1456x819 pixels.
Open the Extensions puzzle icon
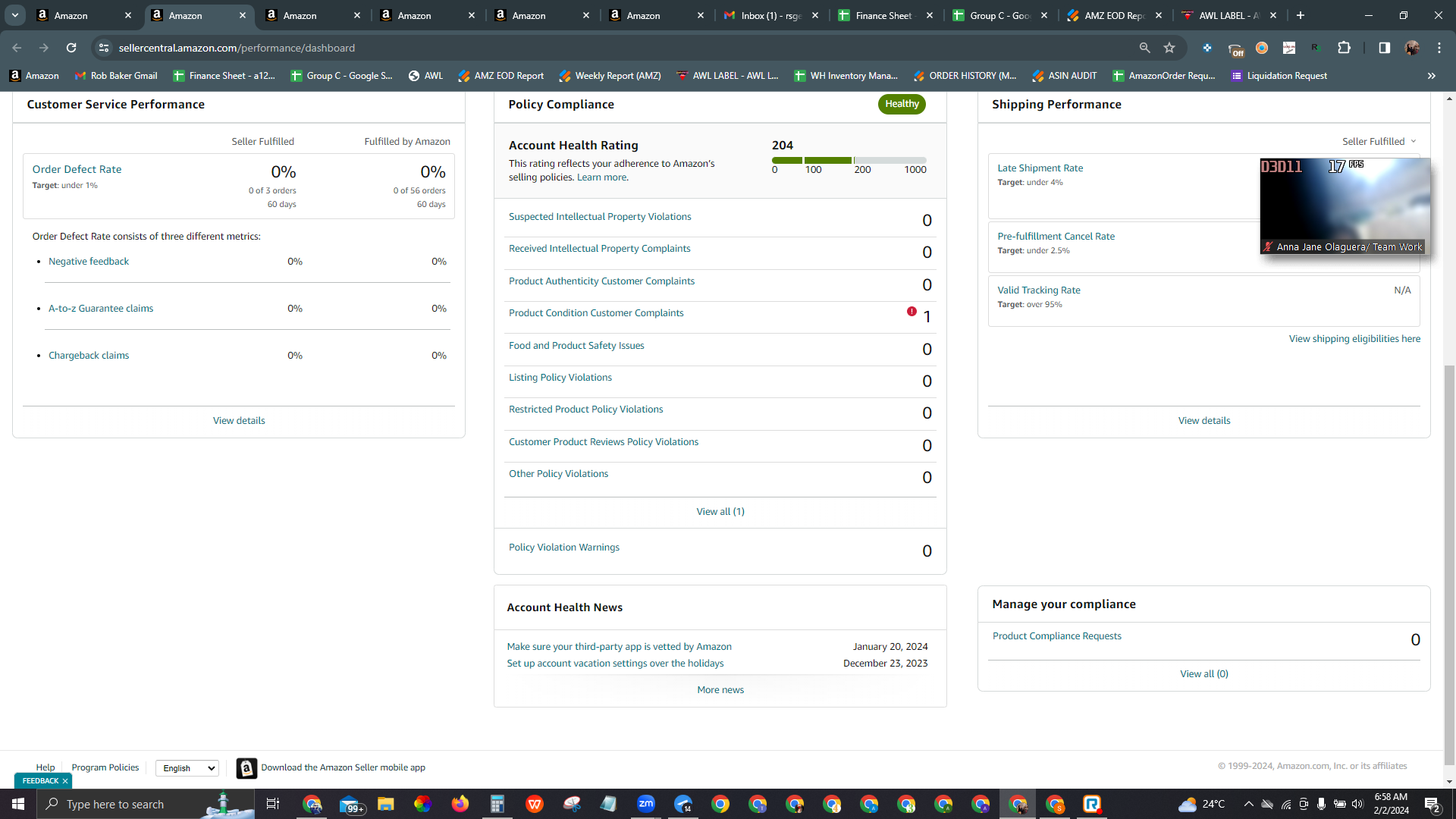coord(1344,48)
